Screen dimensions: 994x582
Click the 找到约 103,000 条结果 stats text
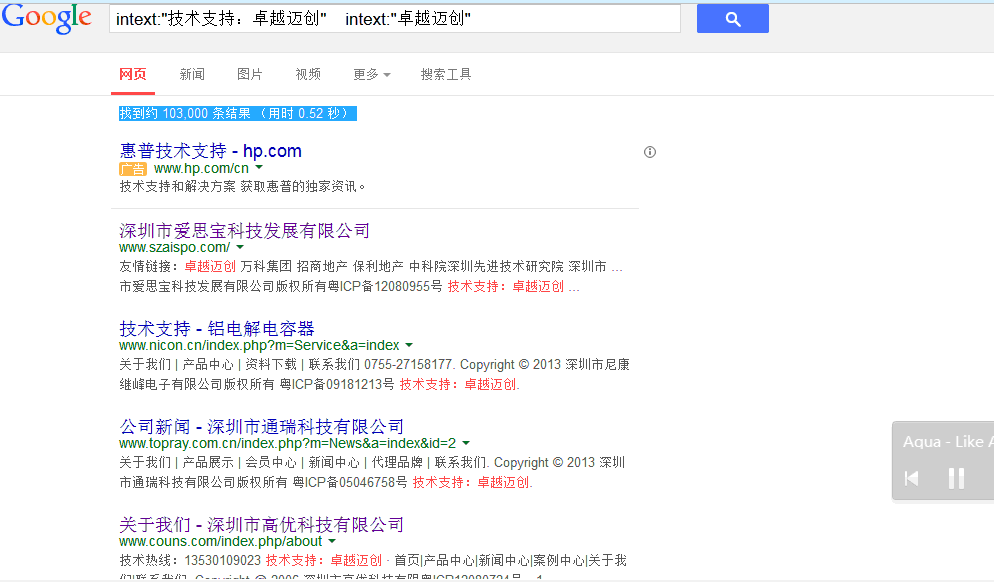(x=238, y=113)
